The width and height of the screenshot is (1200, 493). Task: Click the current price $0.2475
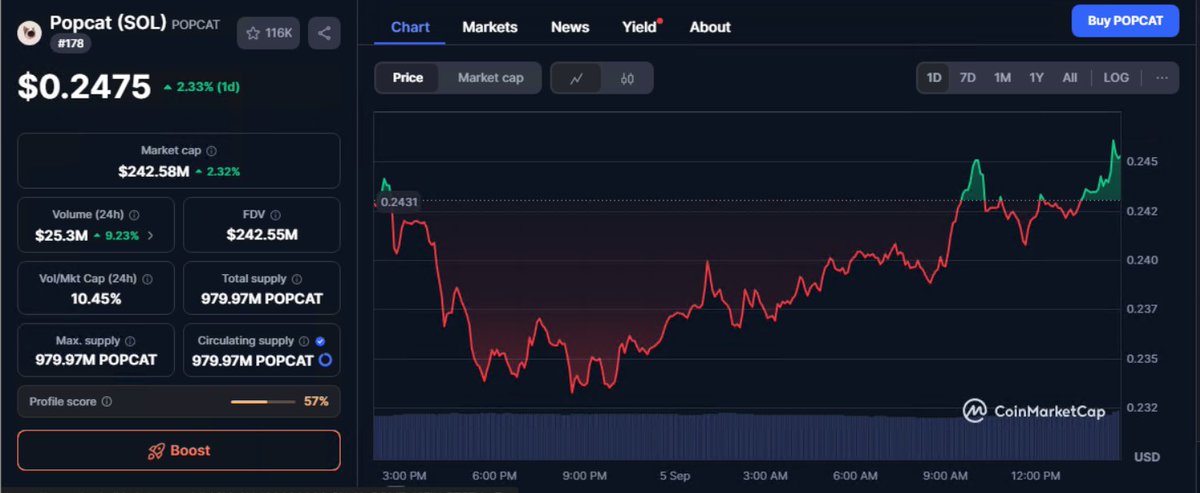coord(84,87)
